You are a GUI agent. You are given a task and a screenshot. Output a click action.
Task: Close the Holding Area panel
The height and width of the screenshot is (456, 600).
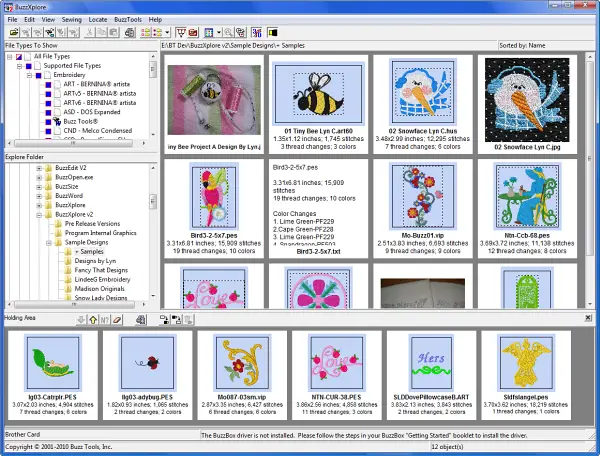tap(588, 318)
